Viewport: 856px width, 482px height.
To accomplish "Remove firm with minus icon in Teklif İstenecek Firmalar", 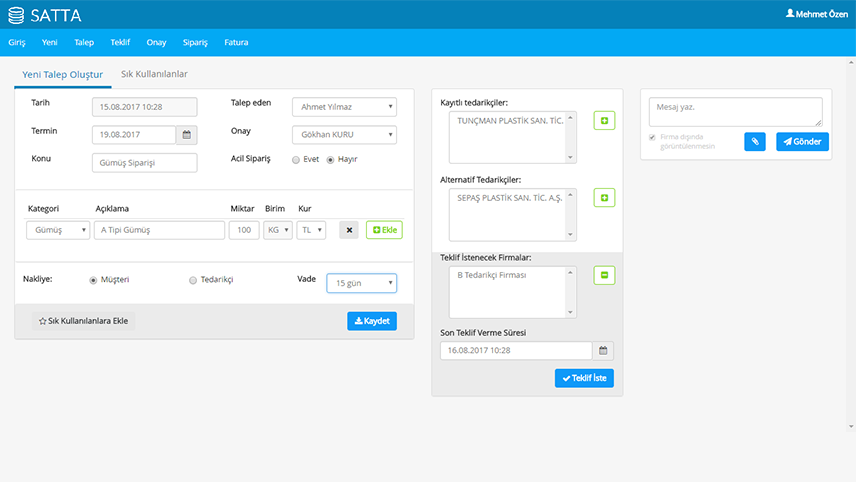I will click(x=604, y=275).
